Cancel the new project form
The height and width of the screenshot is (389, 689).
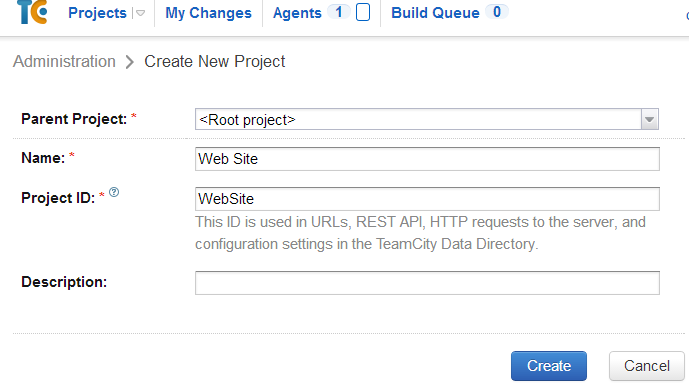647,366
